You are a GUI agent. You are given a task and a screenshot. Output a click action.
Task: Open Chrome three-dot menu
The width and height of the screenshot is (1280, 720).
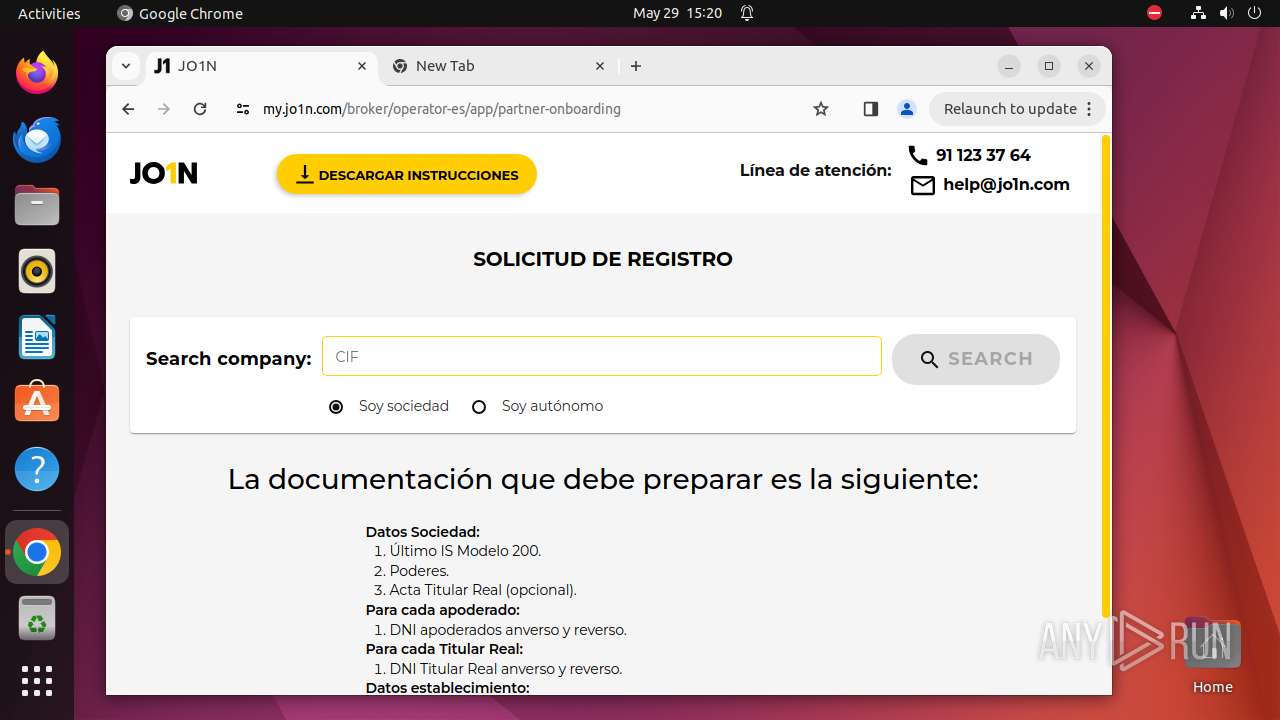(1089, 109)
